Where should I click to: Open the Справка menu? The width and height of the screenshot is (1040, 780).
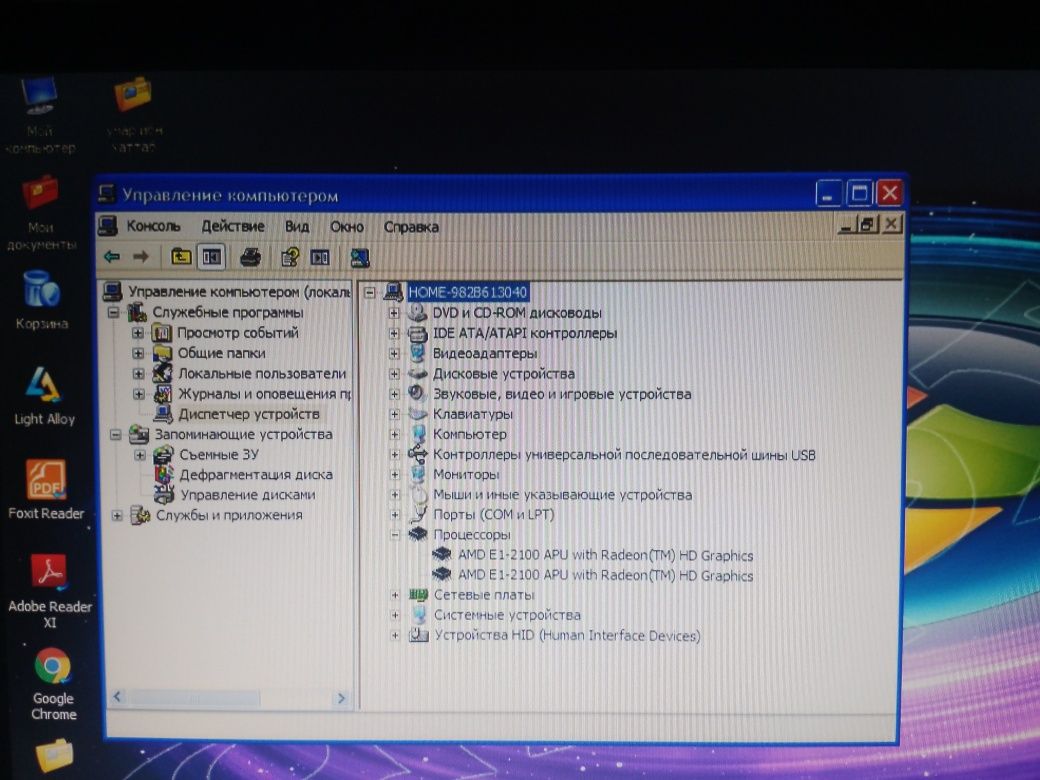click(x=411, y=227)
